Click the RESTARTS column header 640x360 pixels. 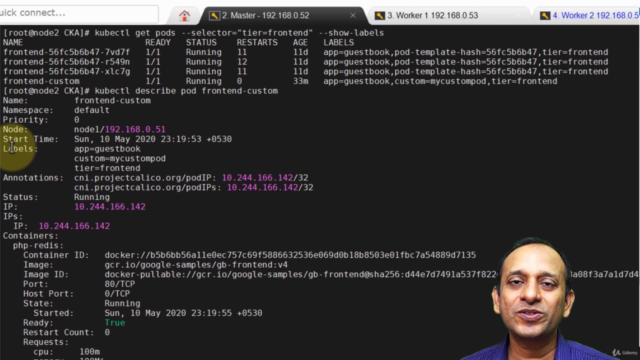pos(257,42)
